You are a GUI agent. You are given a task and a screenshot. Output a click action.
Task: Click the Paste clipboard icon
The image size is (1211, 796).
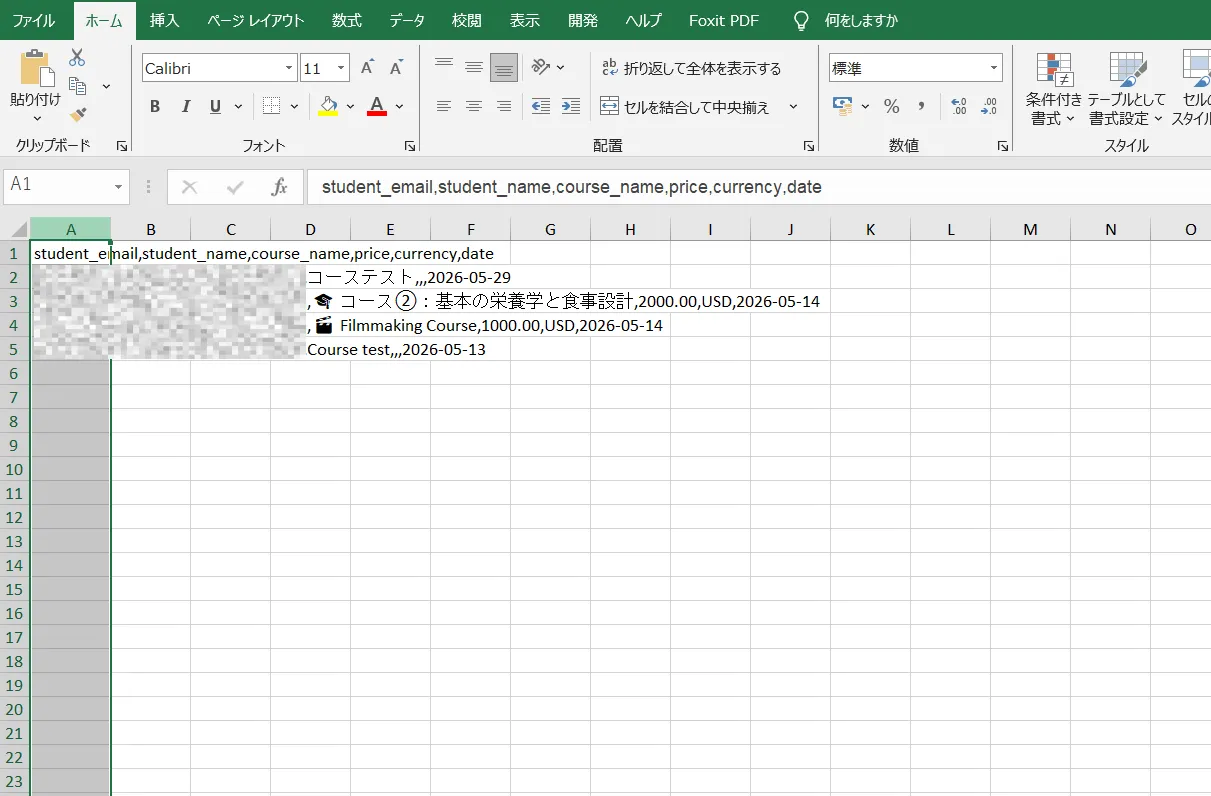pyautogui.click(x=36, y=68)
